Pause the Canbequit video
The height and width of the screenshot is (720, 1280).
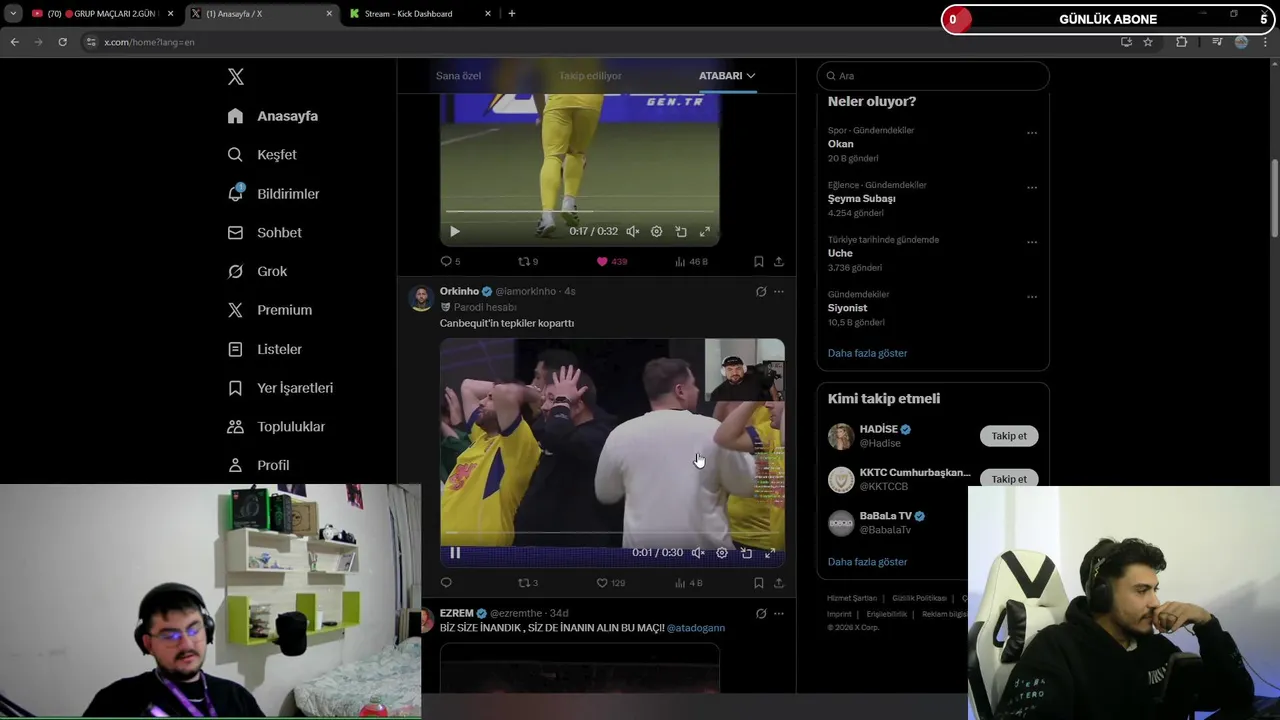pos(455,552)
